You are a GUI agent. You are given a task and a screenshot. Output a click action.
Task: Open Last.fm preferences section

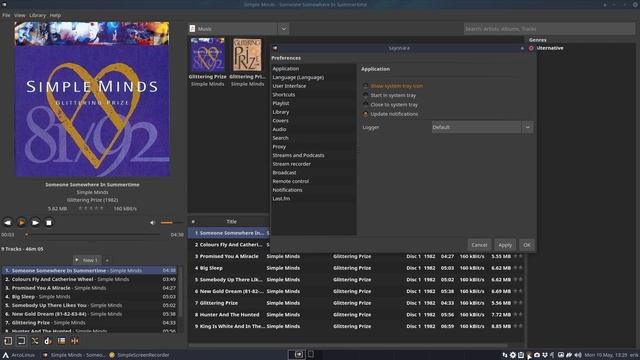313,198
